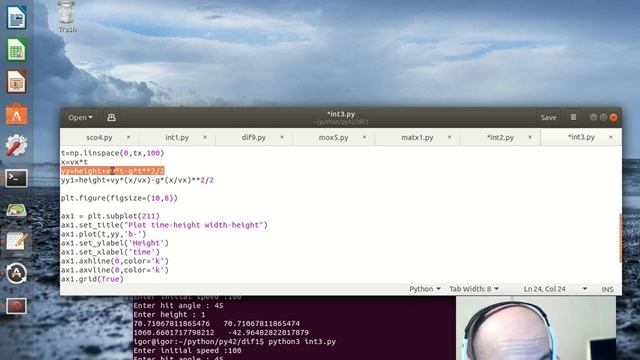Launch LibreOffice Impress from the dock
Viewport: 640px width, 360px height.
[x=16, y=82]
